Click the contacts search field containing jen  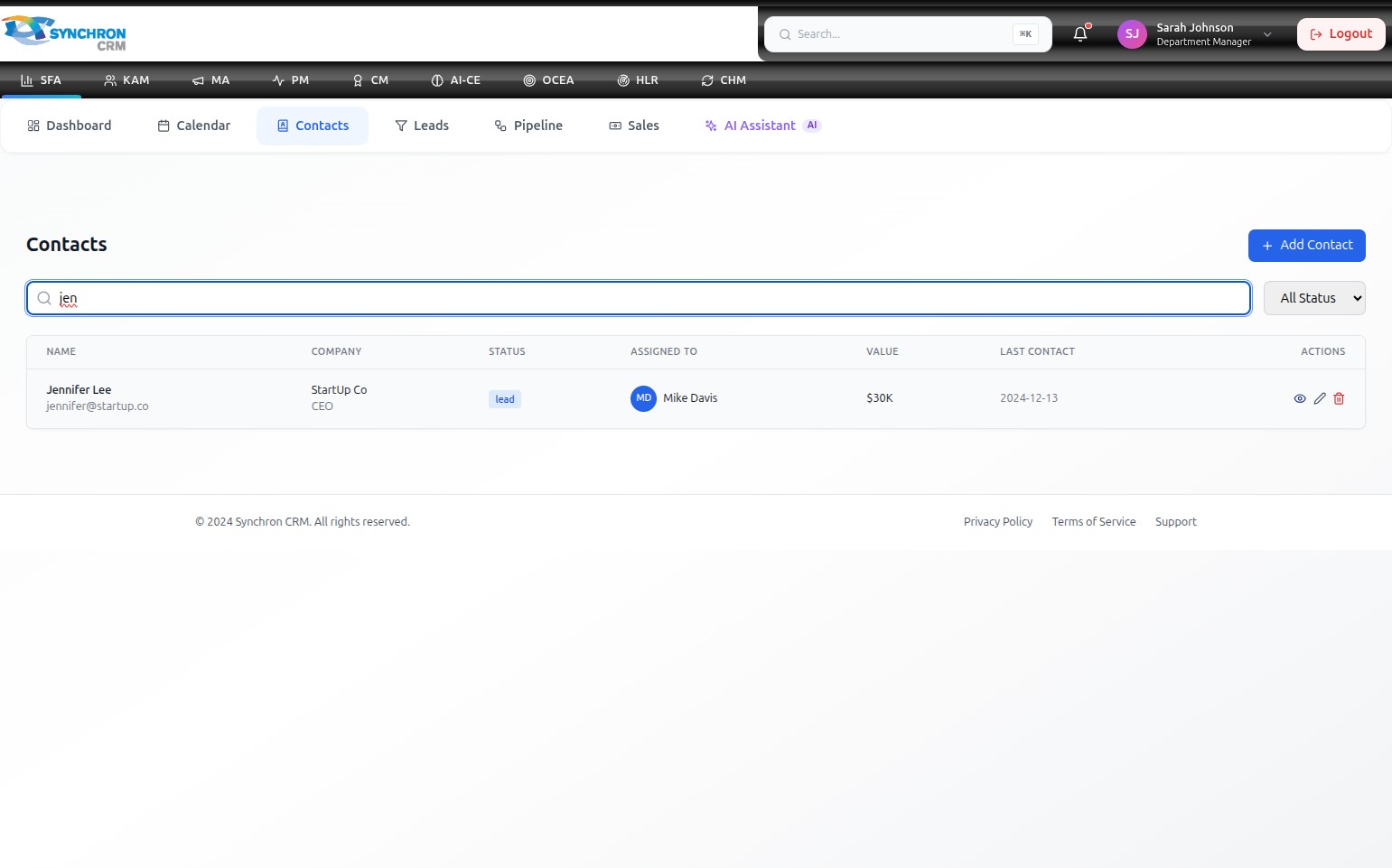coord(639,298)
